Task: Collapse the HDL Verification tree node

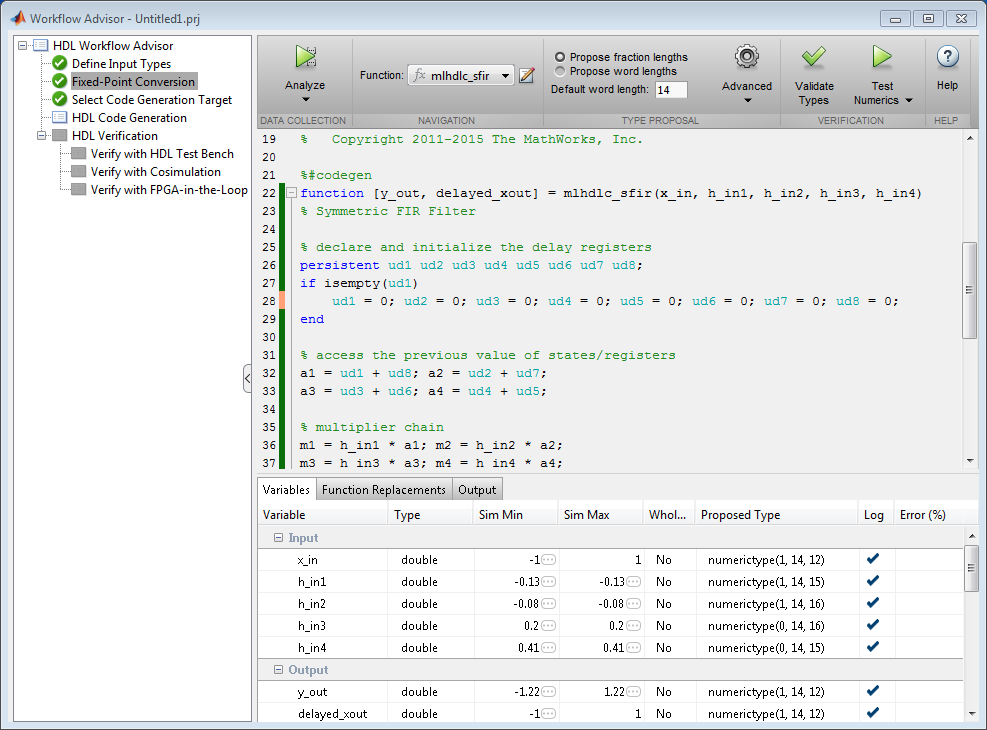Action: pos(42,136)
